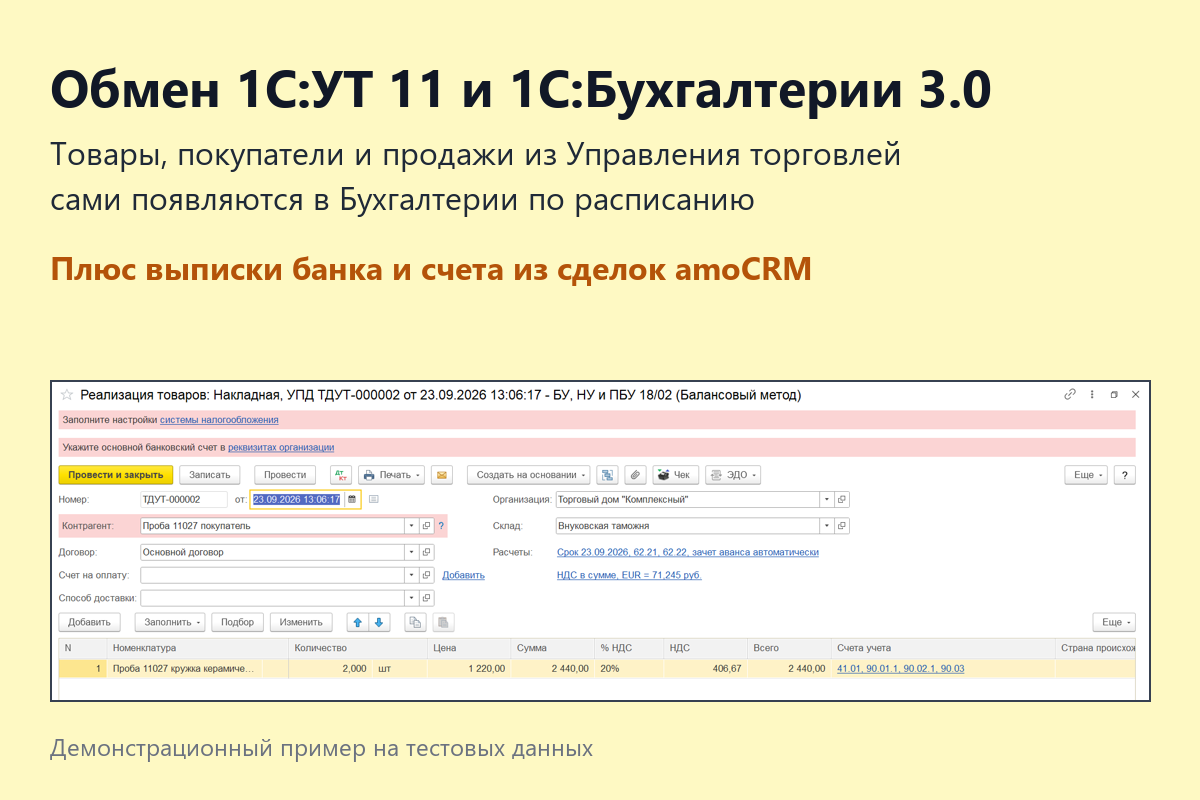The height and width of the screenshot is (800, 1200).
Task: Move table row up with arrow
Action: click(357, 622)
